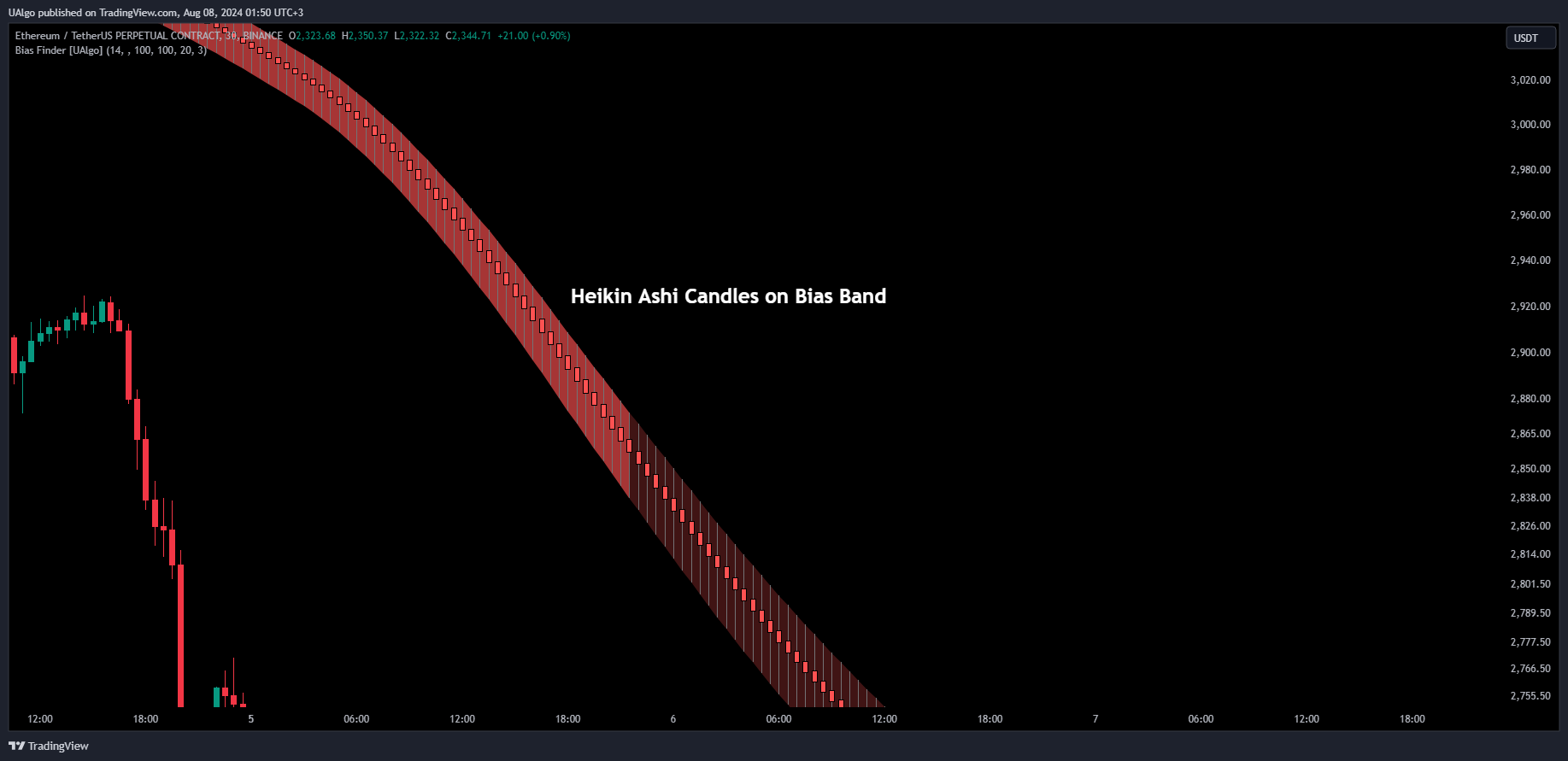The width and height of the screenshot is (1568, 761).
Task: Click the 2,960.00 price axis label
Action: (x=1530, y=215)
